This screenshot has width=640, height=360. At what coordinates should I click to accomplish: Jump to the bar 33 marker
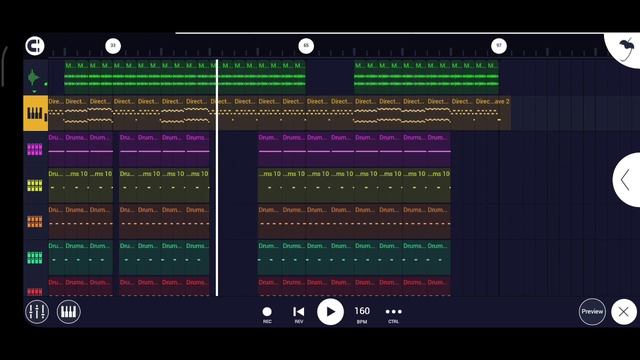click(x=113, y=46)
